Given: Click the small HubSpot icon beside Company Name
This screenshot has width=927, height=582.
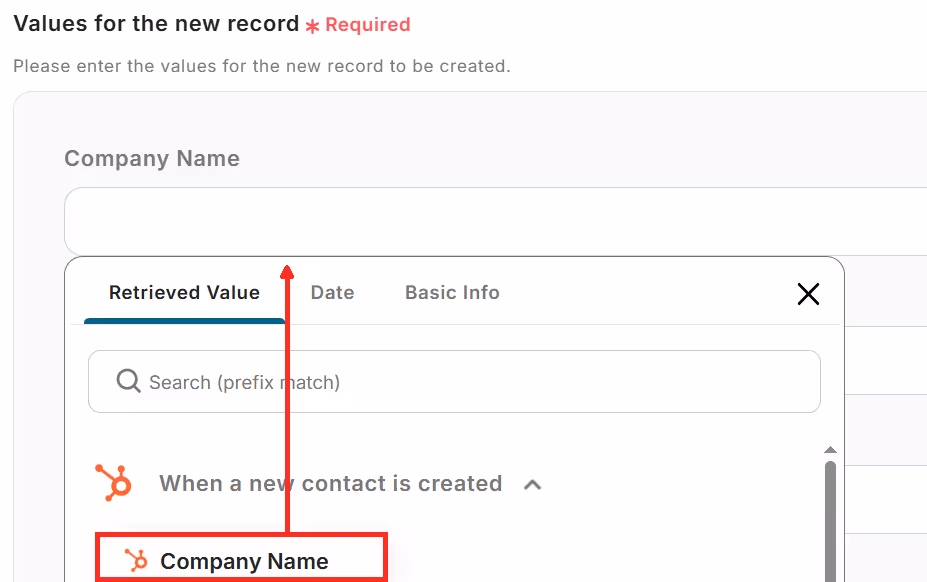Looking at the screenshot, I should 136,560.
